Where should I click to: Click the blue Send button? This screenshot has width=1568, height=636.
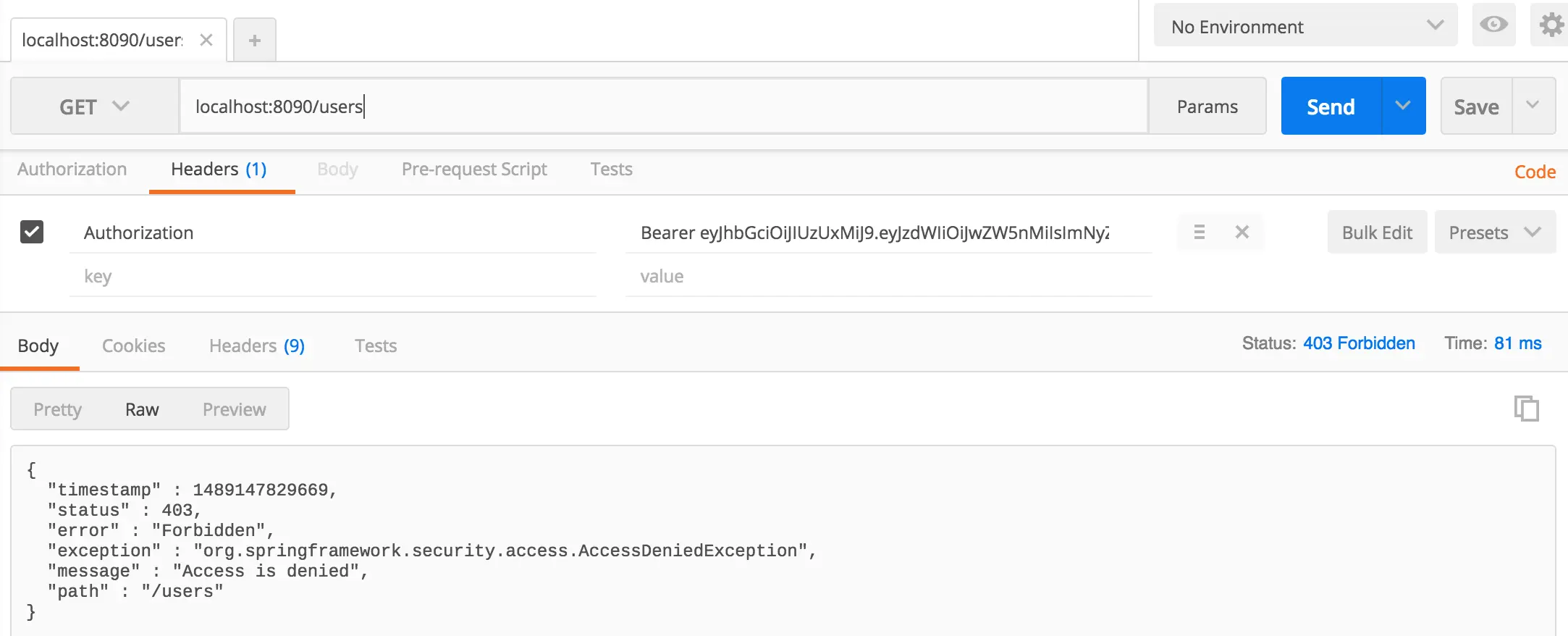click(1331, 106)
